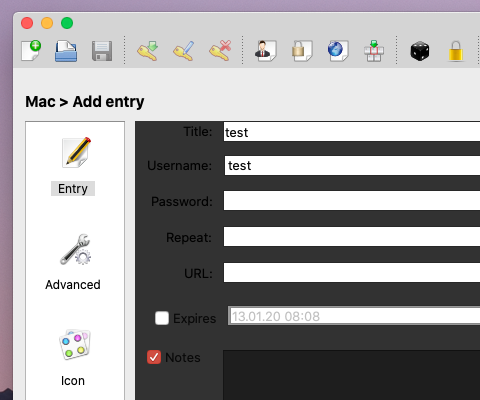Viewport: 480px width, 400px height.
Task: Open the Icon section in sidebar
Action: click(x=73, y=358)
